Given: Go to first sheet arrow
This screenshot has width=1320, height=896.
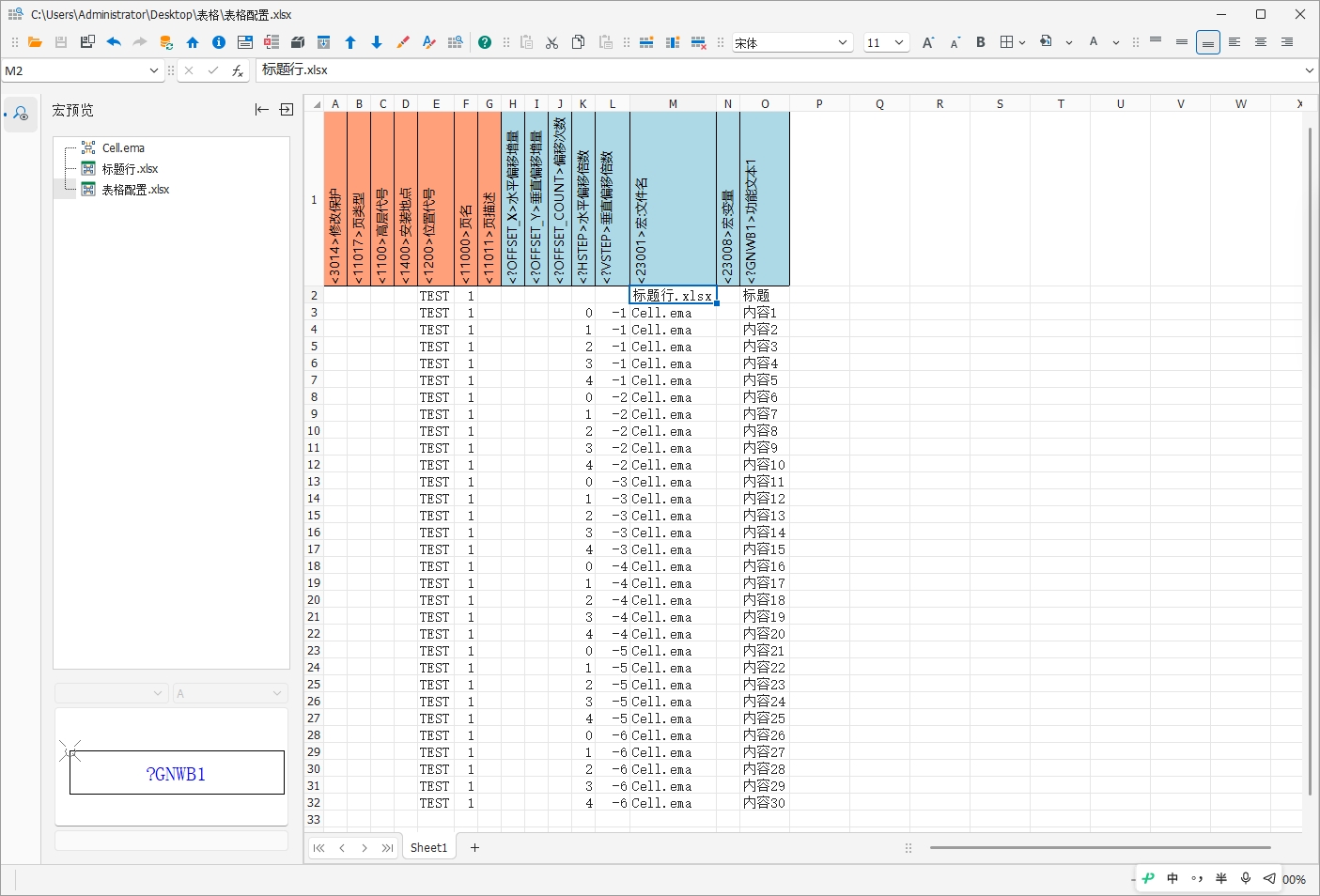Looking at the screenshot, I should click(x=318, y=848).
